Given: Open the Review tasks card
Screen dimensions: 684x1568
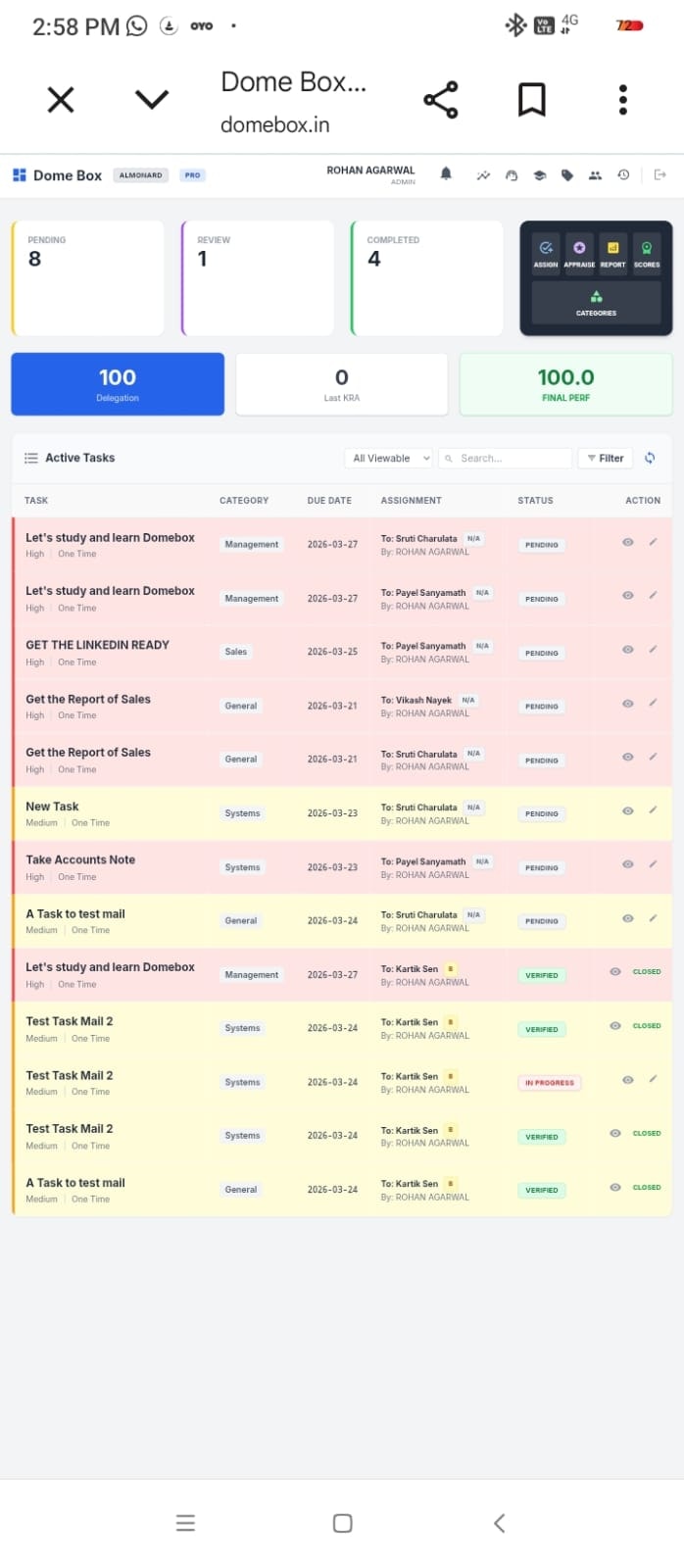Looking at the screenshot, I should coord(258,278).
